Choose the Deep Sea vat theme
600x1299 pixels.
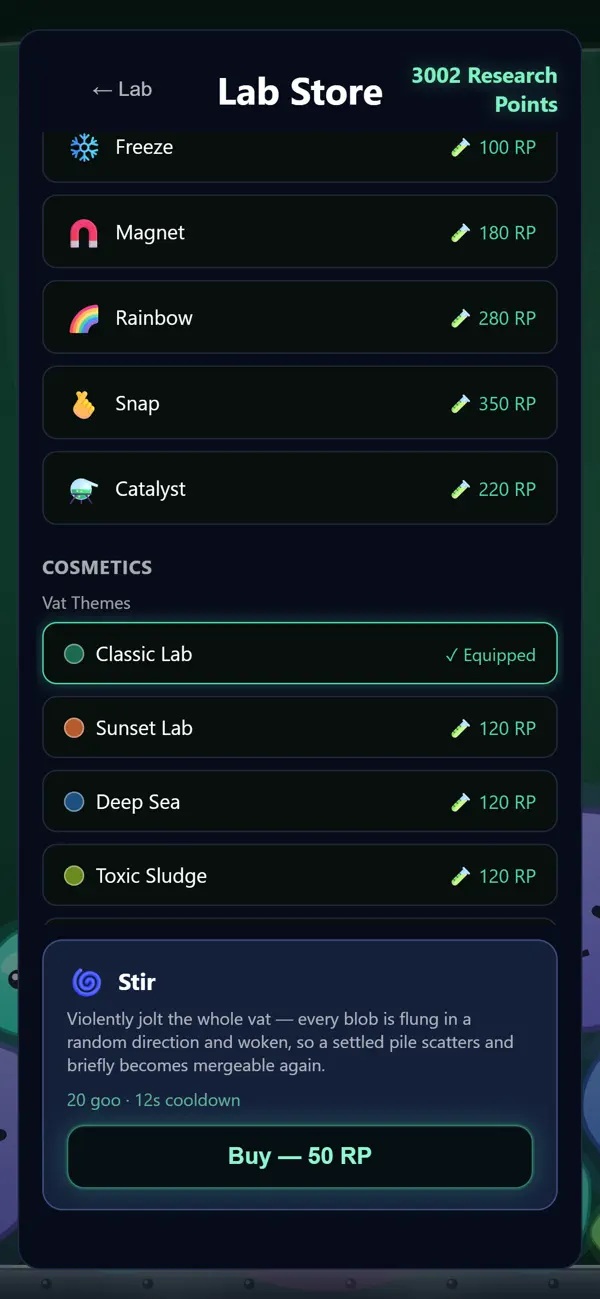coord(300,802)
